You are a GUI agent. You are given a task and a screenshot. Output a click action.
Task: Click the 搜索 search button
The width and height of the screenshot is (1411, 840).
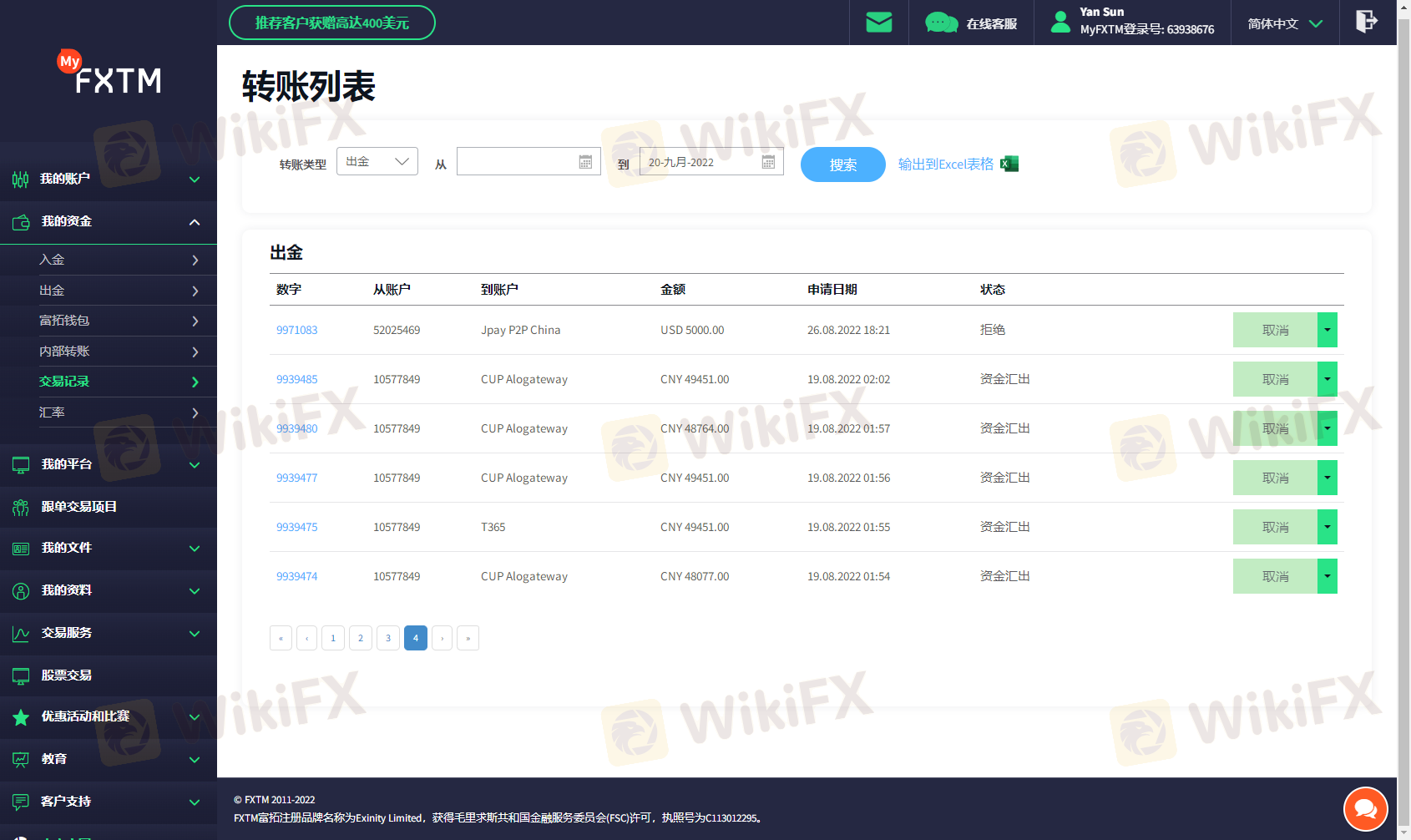click(x=843, y=164)
